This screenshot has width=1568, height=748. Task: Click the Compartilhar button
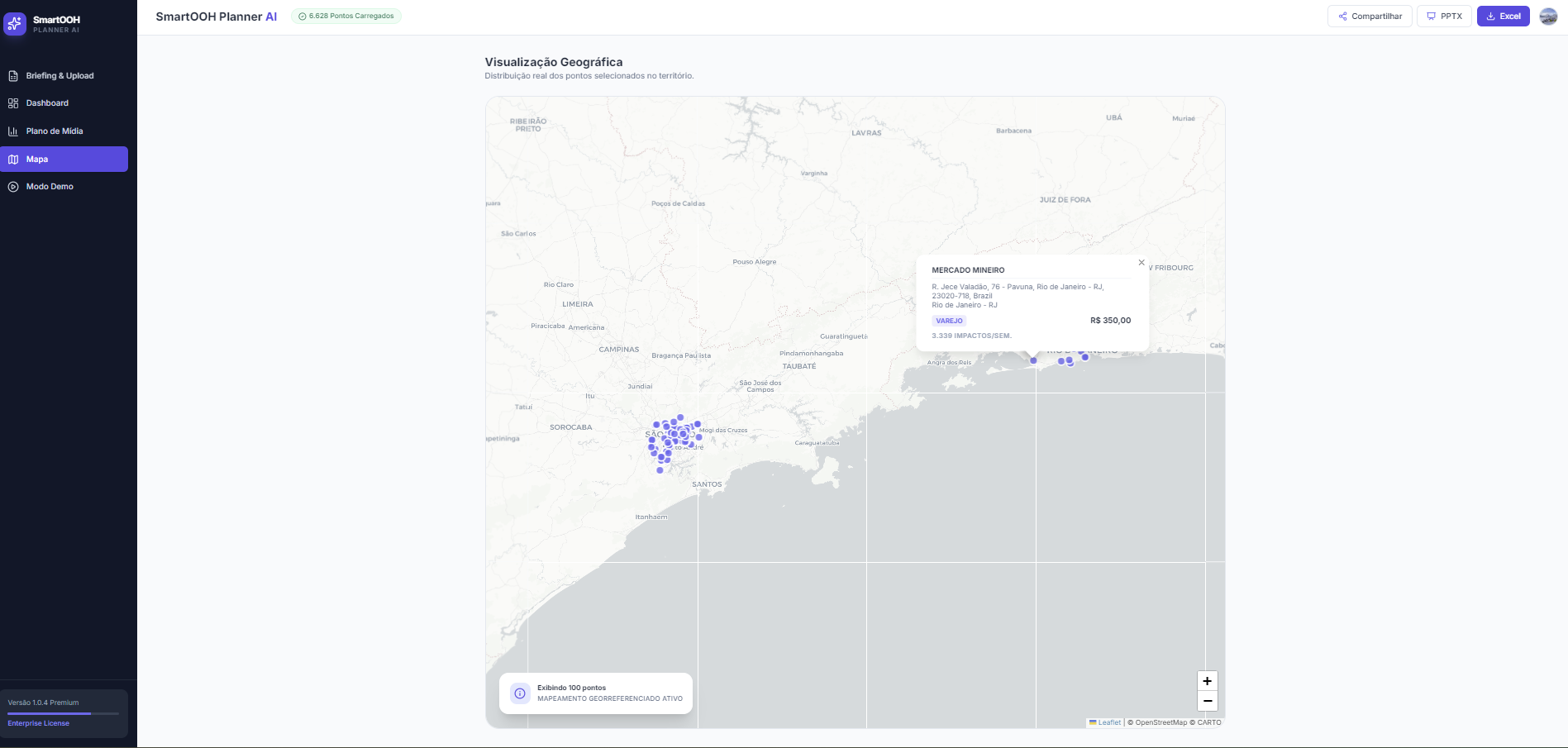coord(1370,17)
